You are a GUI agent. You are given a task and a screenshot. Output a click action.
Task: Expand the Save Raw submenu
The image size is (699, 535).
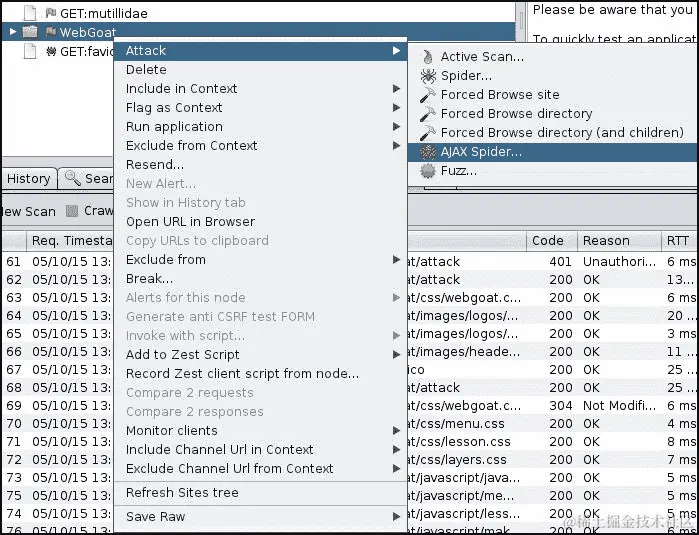(x=396, y=517)
